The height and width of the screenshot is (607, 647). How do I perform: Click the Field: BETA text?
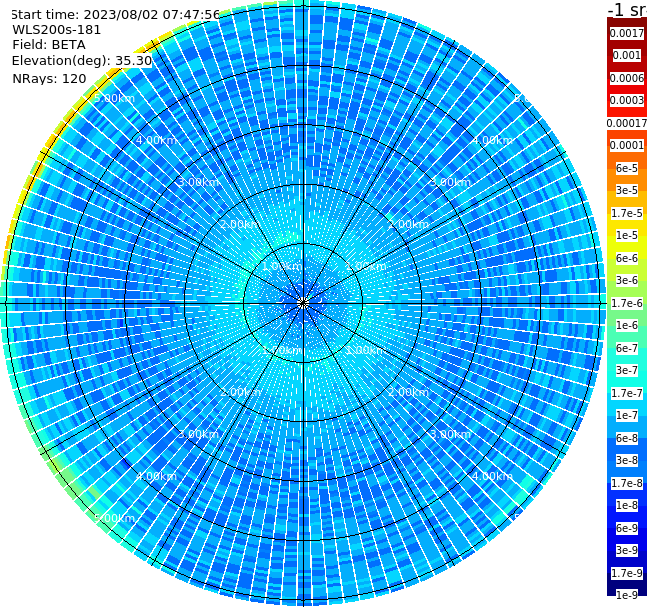point(49,45)
